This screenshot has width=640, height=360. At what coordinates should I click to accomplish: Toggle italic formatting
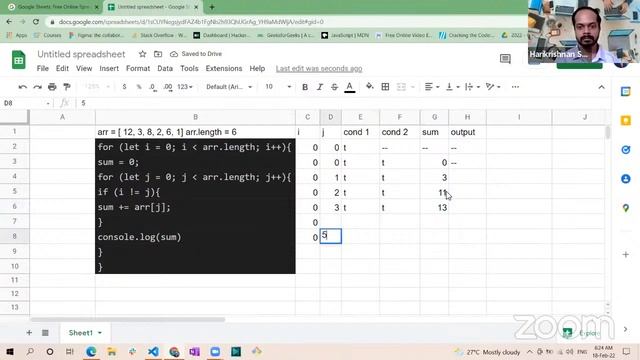pyautogui.click(x=320, y=87)
